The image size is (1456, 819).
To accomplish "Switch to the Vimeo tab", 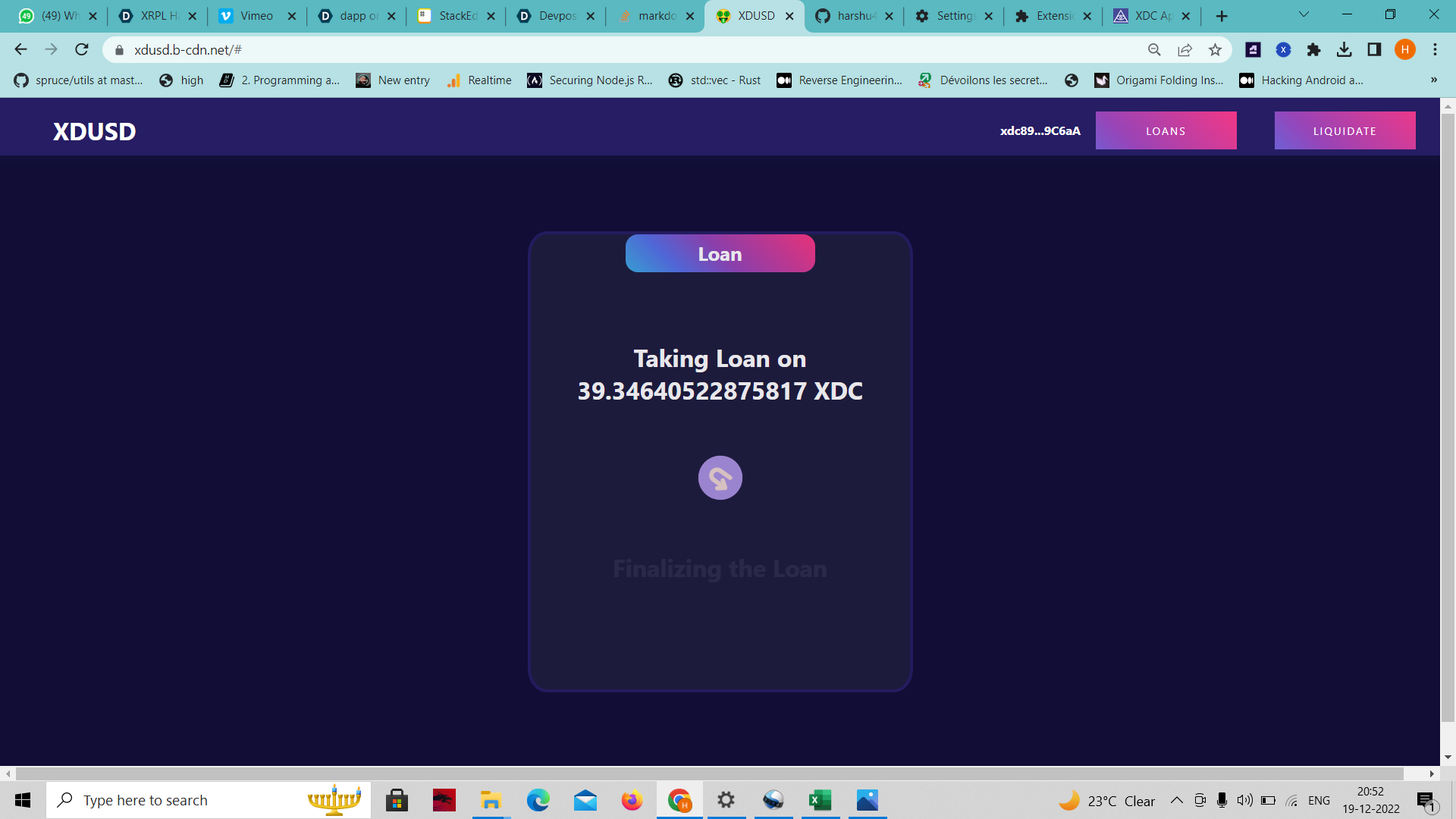I will click(x=256, y=16).
